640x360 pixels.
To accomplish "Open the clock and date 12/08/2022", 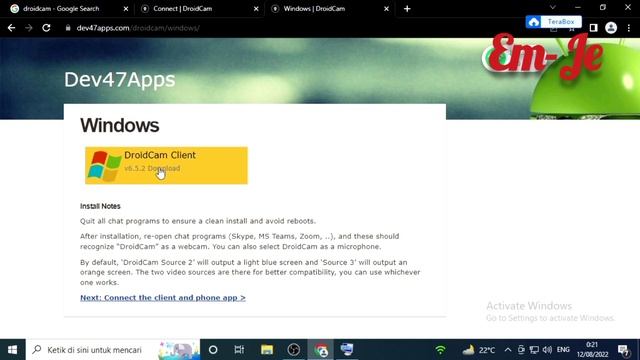I will click(x=592, y=350).
